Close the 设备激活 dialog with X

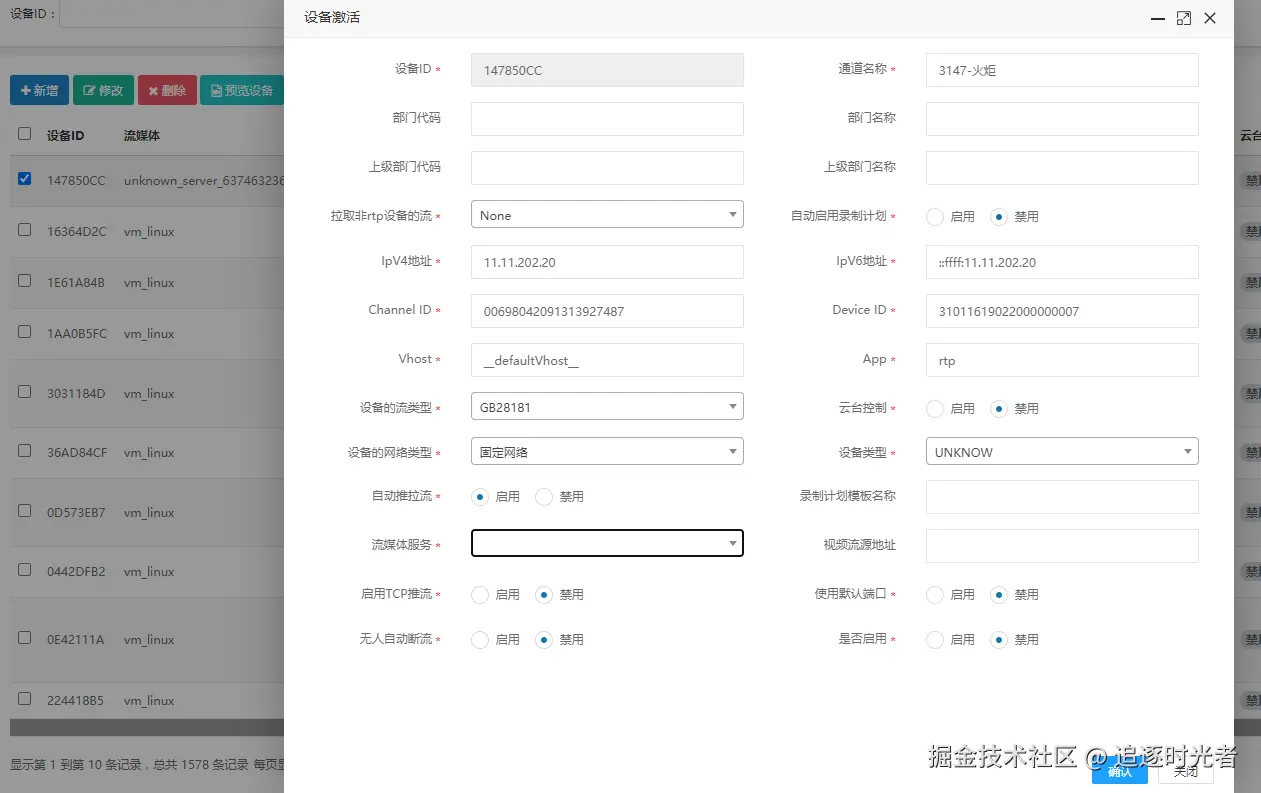coord(1210,18)
